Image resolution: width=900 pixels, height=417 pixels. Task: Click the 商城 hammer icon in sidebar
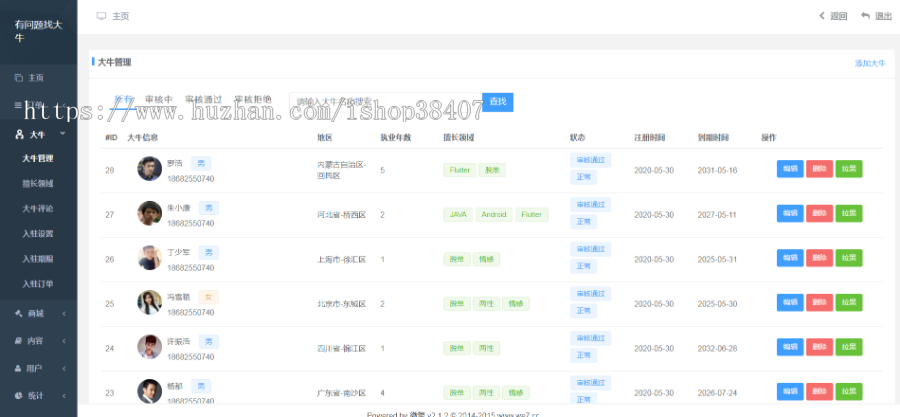pyautogui.click(x=19, y=313)
